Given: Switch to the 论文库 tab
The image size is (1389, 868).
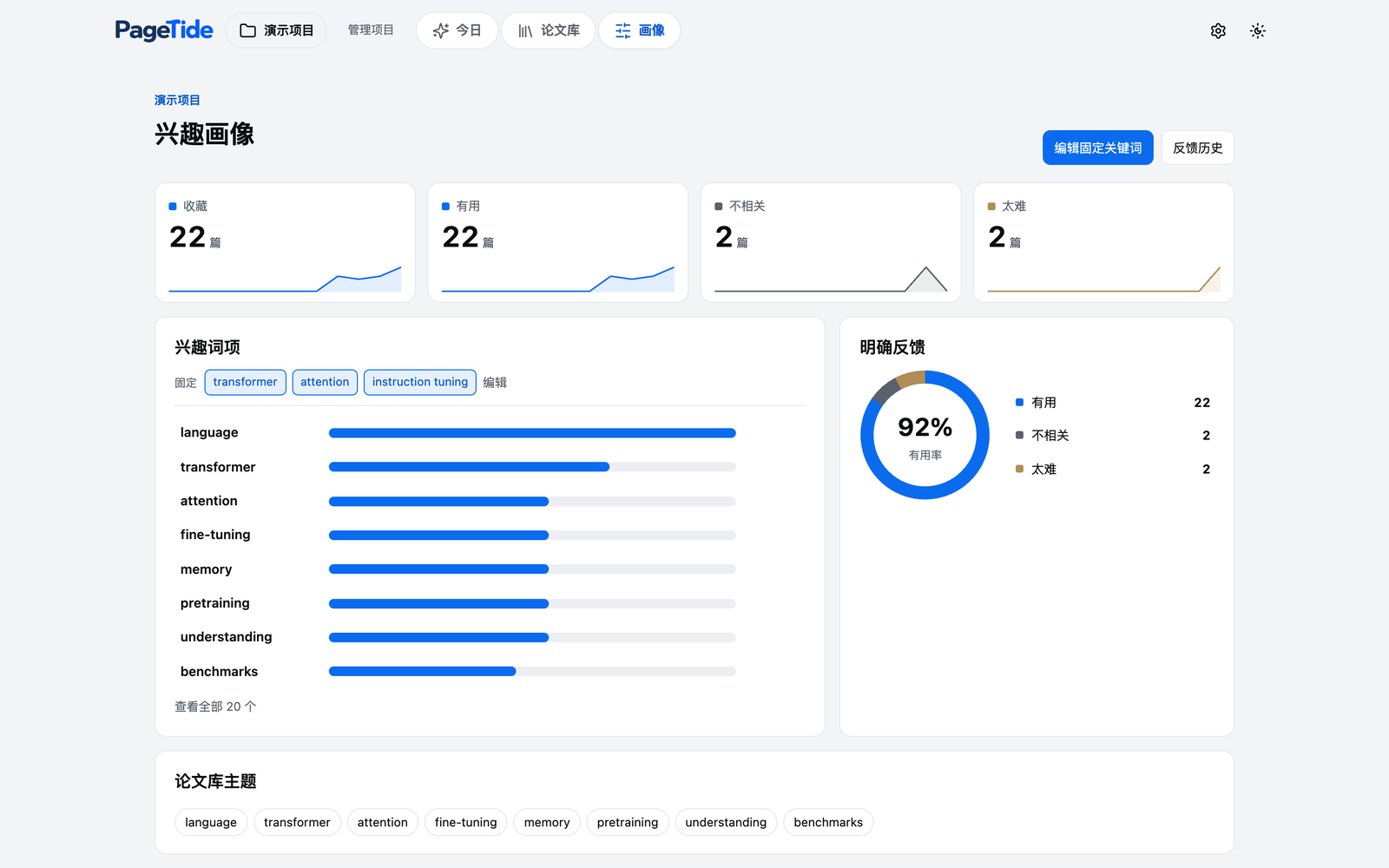Looking at the screenshot, I should coord(549,30).
